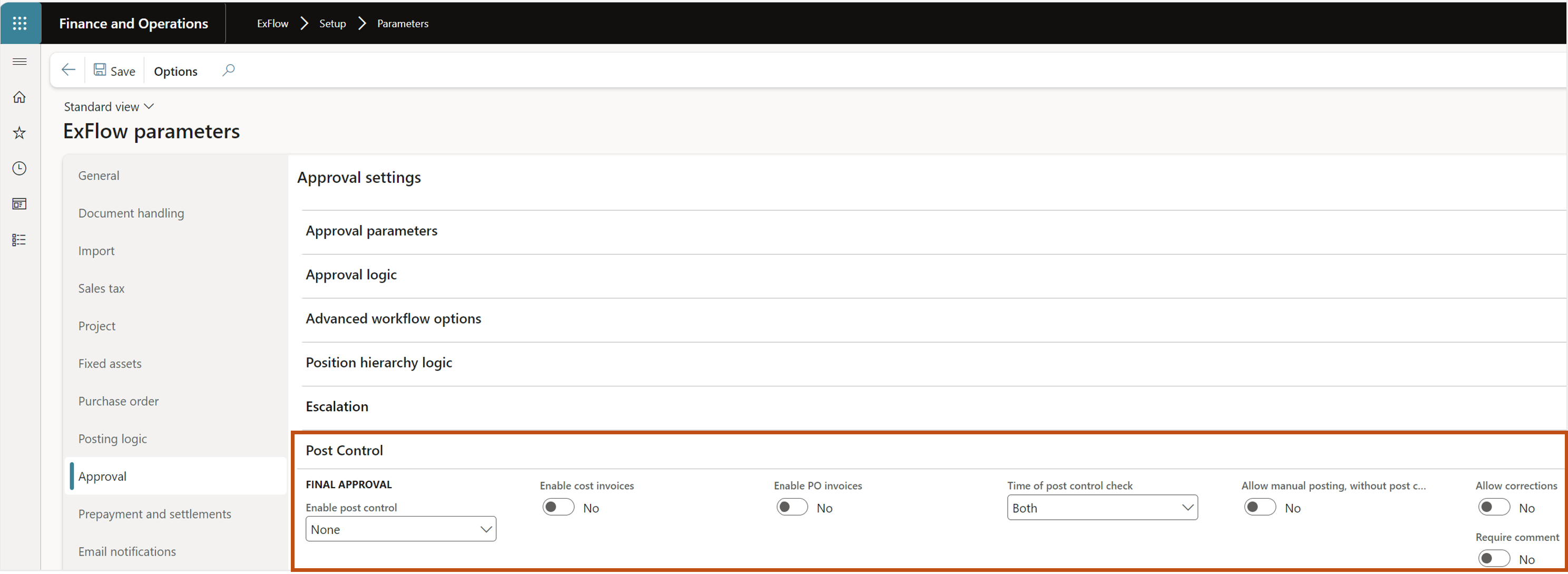Select the Purchase order tab
This screenshot has width=1568, height=574.
175,401
